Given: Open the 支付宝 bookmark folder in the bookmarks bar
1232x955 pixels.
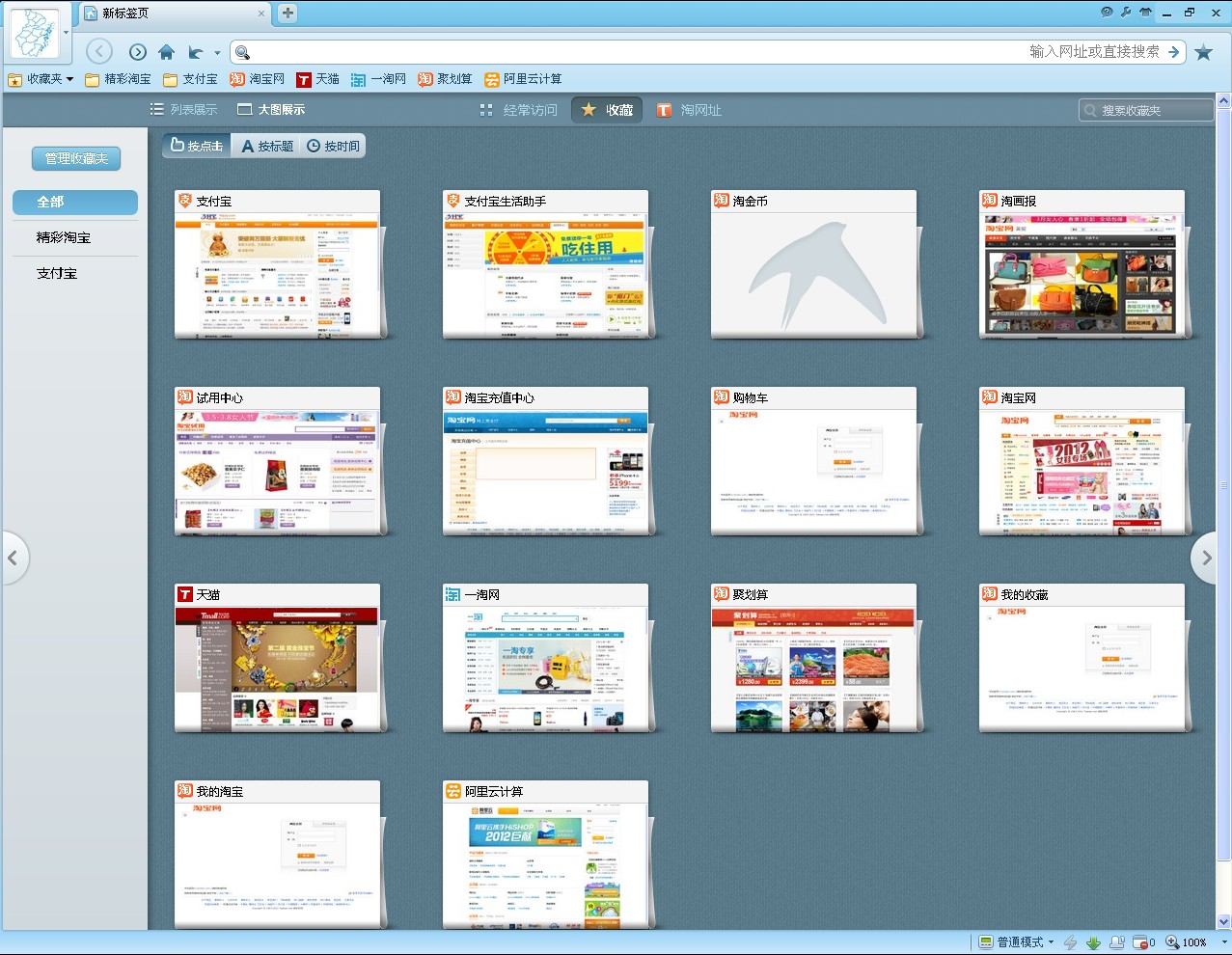Looking at the screenshot, I should click(190, 79).
